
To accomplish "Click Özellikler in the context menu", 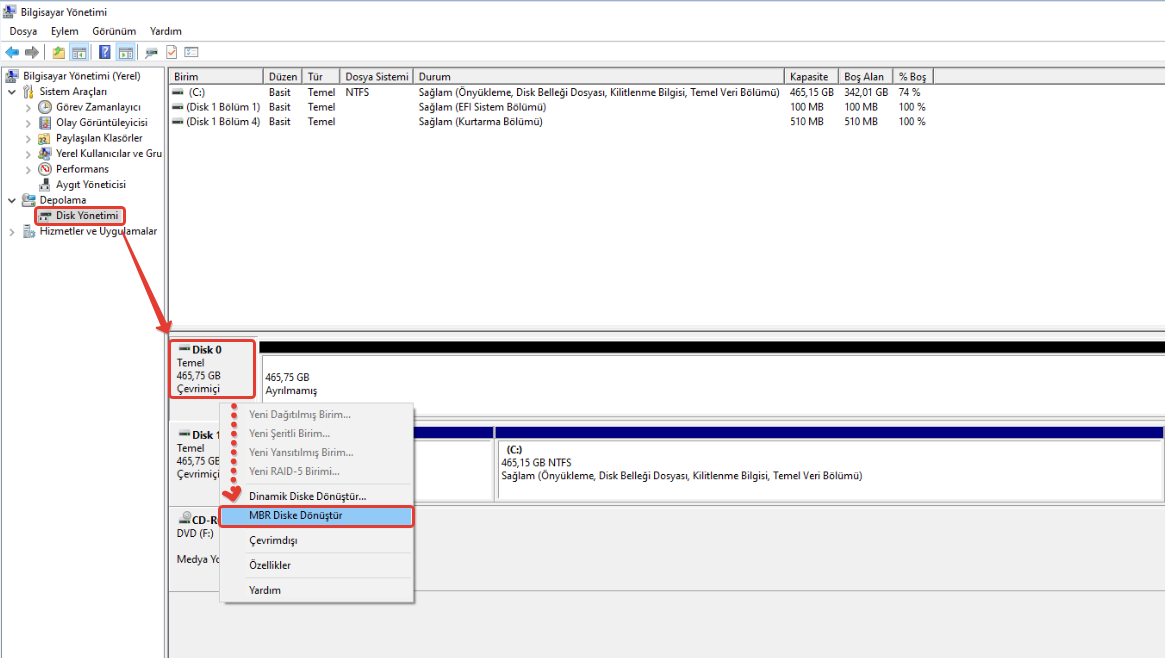I will pos(269,565).
